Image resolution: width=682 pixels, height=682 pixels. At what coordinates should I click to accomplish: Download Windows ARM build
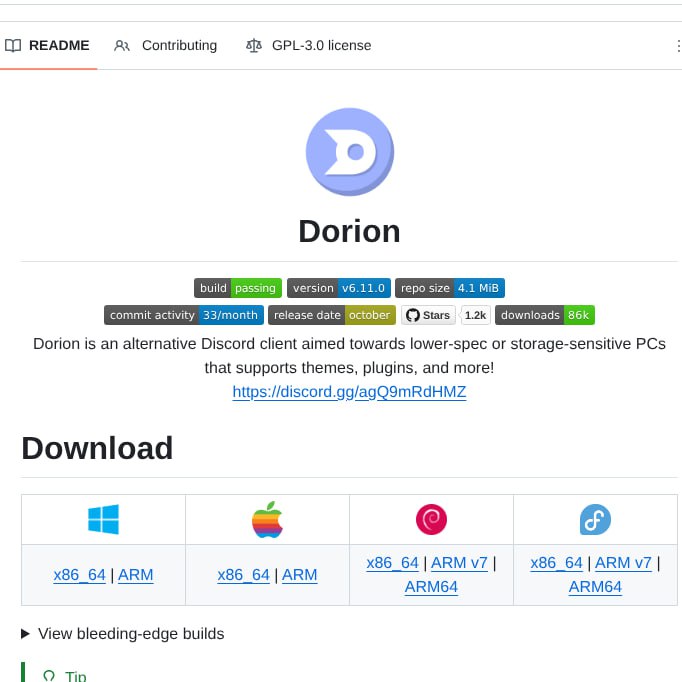tap(136, 575)
